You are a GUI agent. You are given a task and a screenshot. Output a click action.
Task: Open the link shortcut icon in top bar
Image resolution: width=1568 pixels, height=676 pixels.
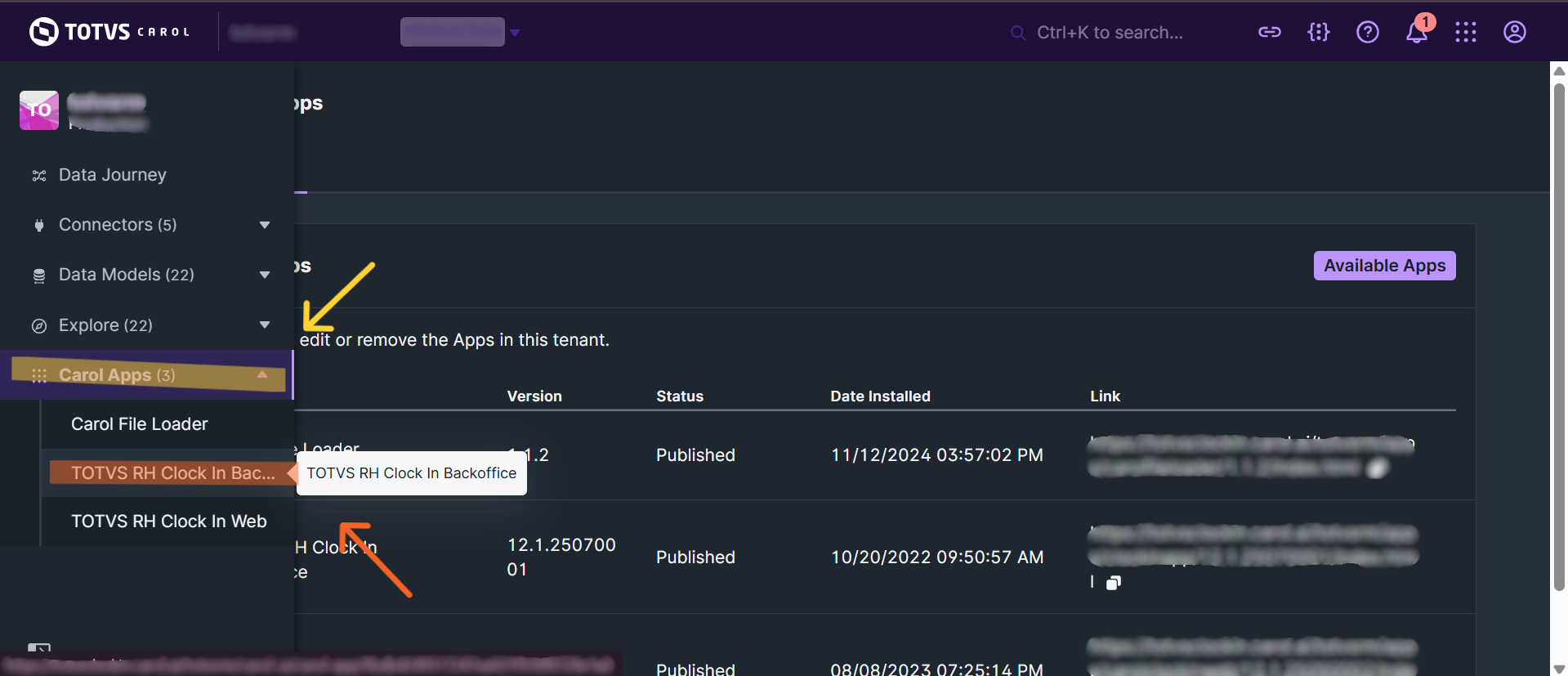tap(1269, 32)
